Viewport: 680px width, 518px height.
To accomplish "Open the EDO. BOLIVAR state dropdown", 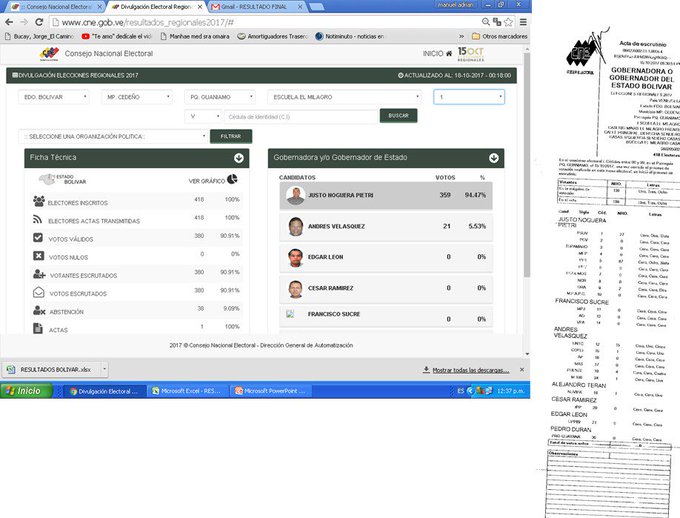I will pos(54,97).
